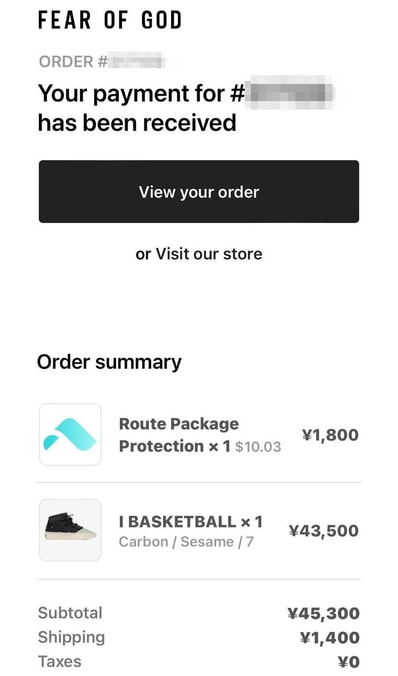Click the Taxes amount ¥0
398x676 pixels.
pos(349,661)
